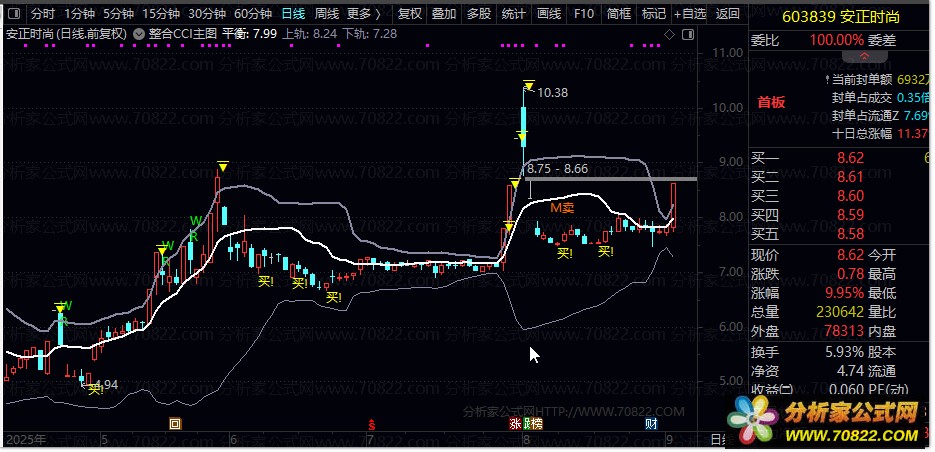Click the 返回 back button
The width and height of the screenshot is (935, 452).
[727, 13]
